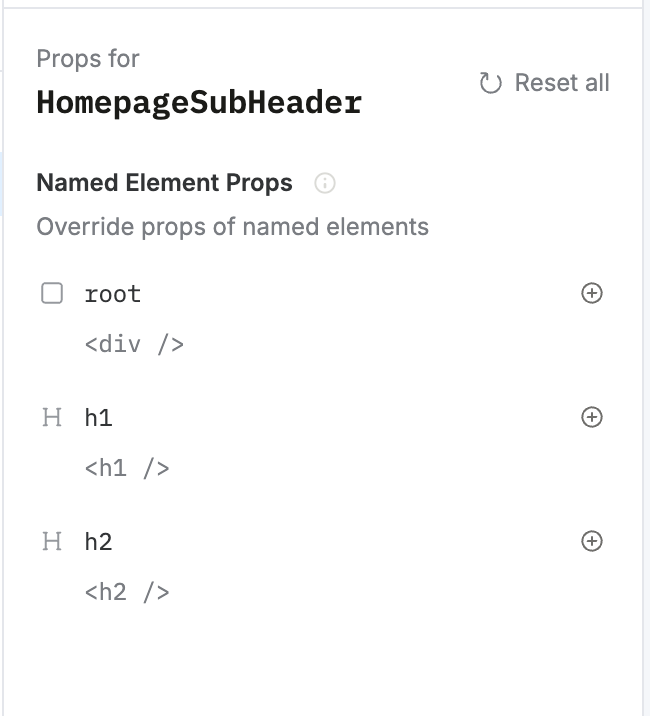
Task: Click the <div /> tag under root
Action: [x=134, y=345]
